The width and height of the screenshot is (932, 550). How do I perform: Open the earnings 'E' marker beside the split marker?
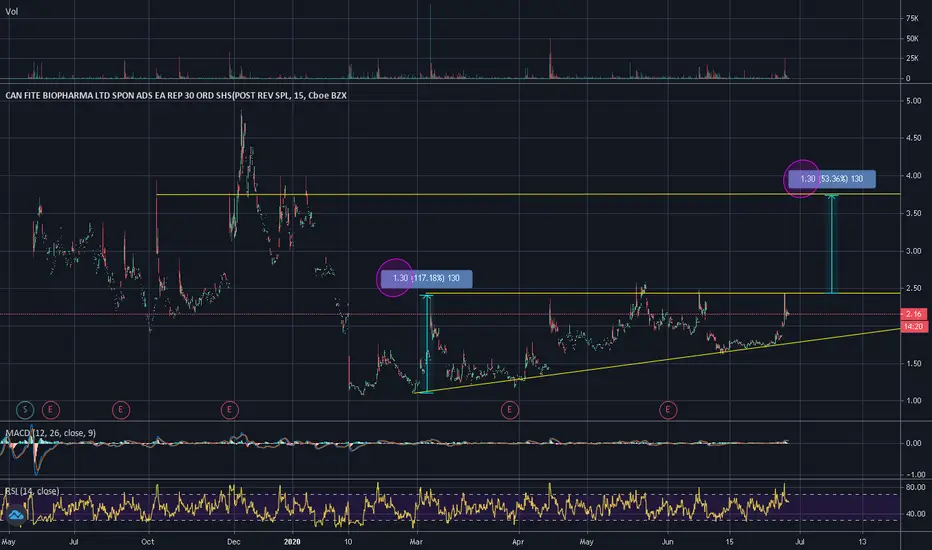51,410
